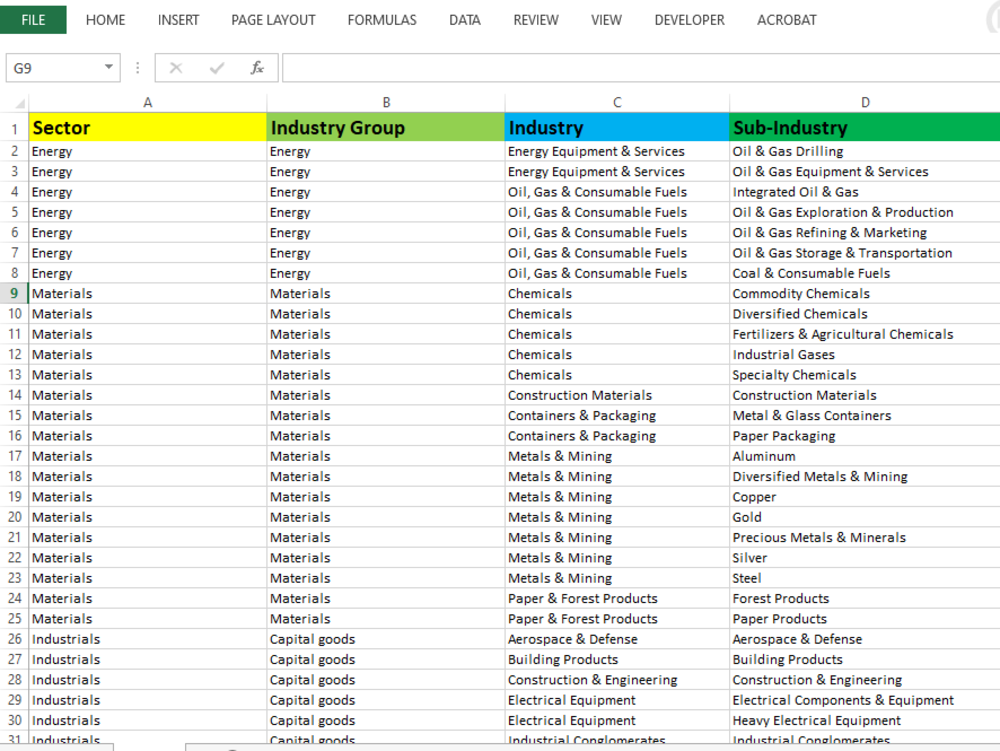Screen dimensions: 1000x751
Task: Select Industrials cell in row 28
Action: [x=147, y=680]
